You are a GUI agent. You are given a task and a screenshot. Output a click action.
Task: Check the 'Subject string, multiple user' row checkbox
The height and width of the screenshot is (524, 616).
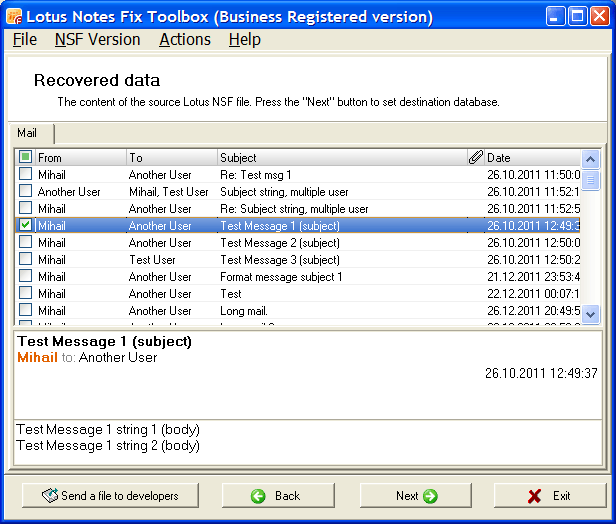(26, 191)
